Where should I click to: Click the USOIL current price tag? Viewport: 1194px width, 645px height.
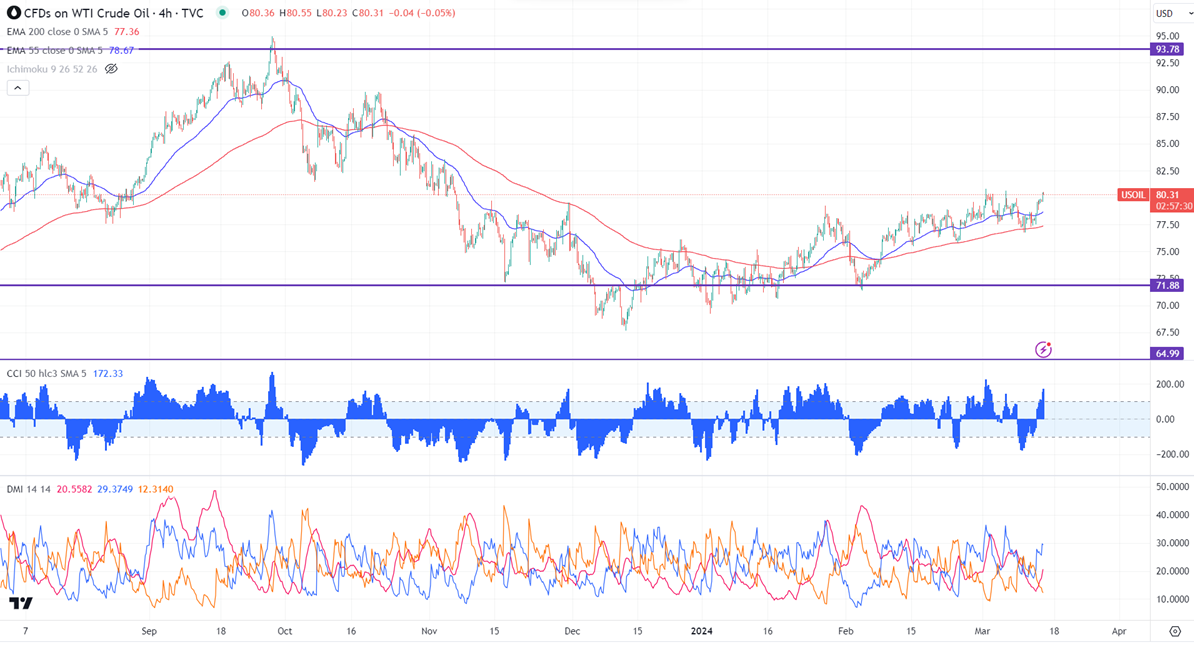click(1132, 195)
